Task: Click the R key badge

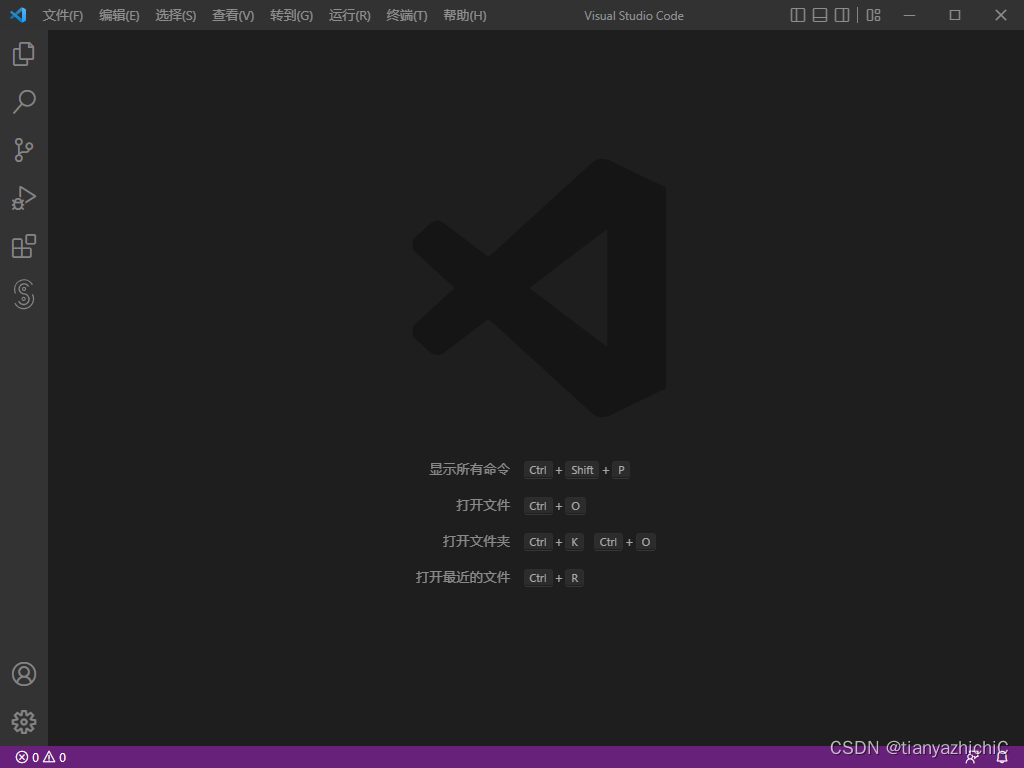Action: point(575,578)
